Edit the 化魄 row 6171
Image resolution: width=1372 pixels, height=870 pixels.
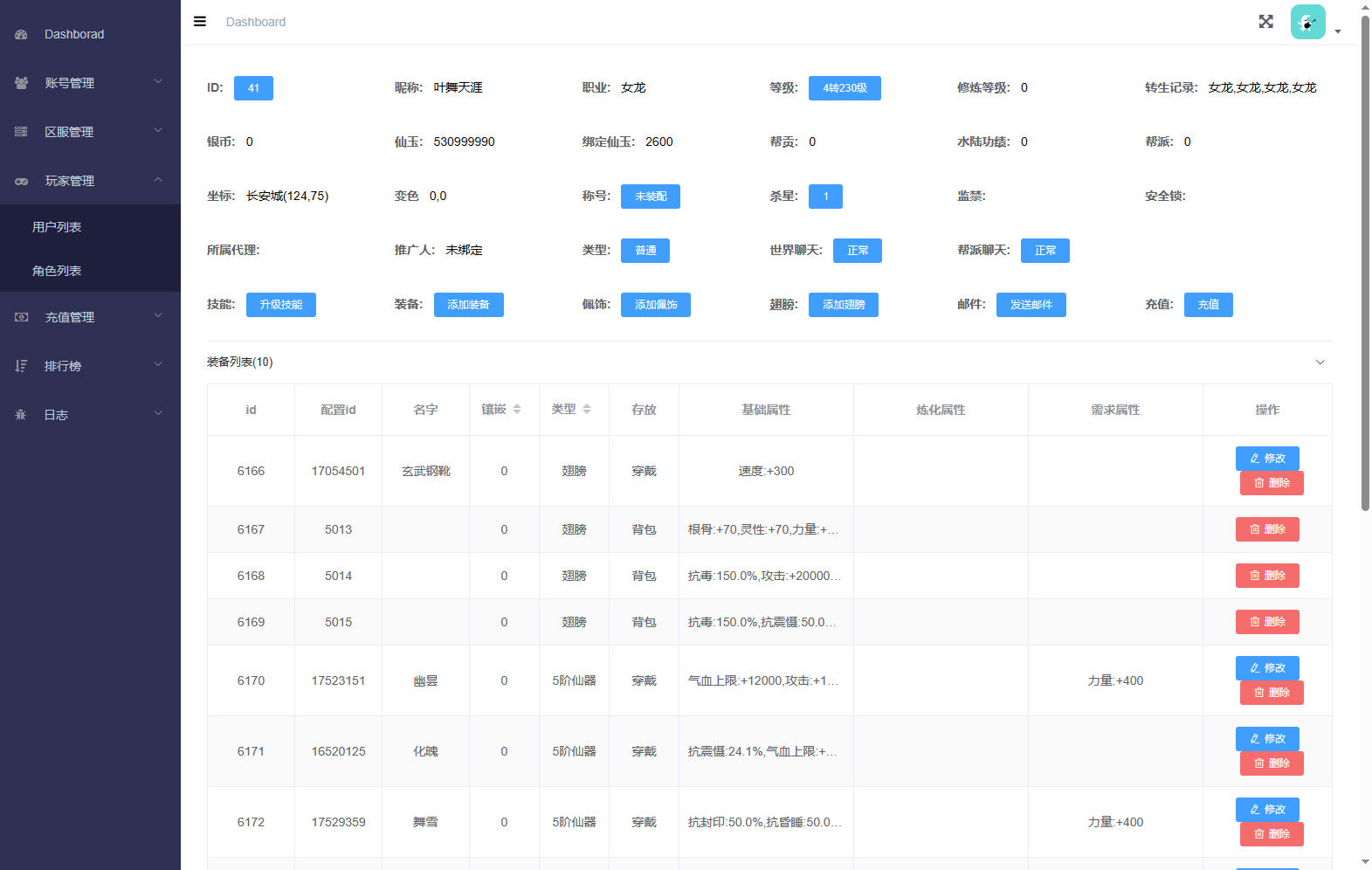[1267, 739]
